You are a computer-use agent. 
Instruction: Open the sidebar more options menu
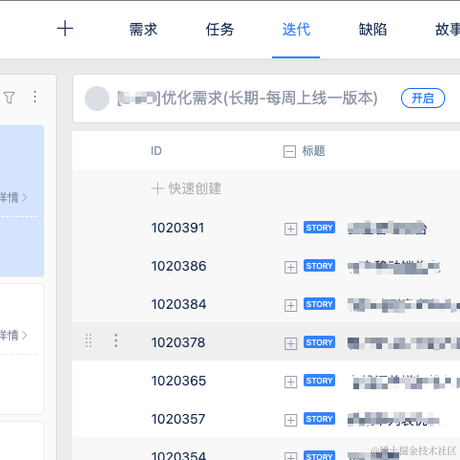coord(35,97)
